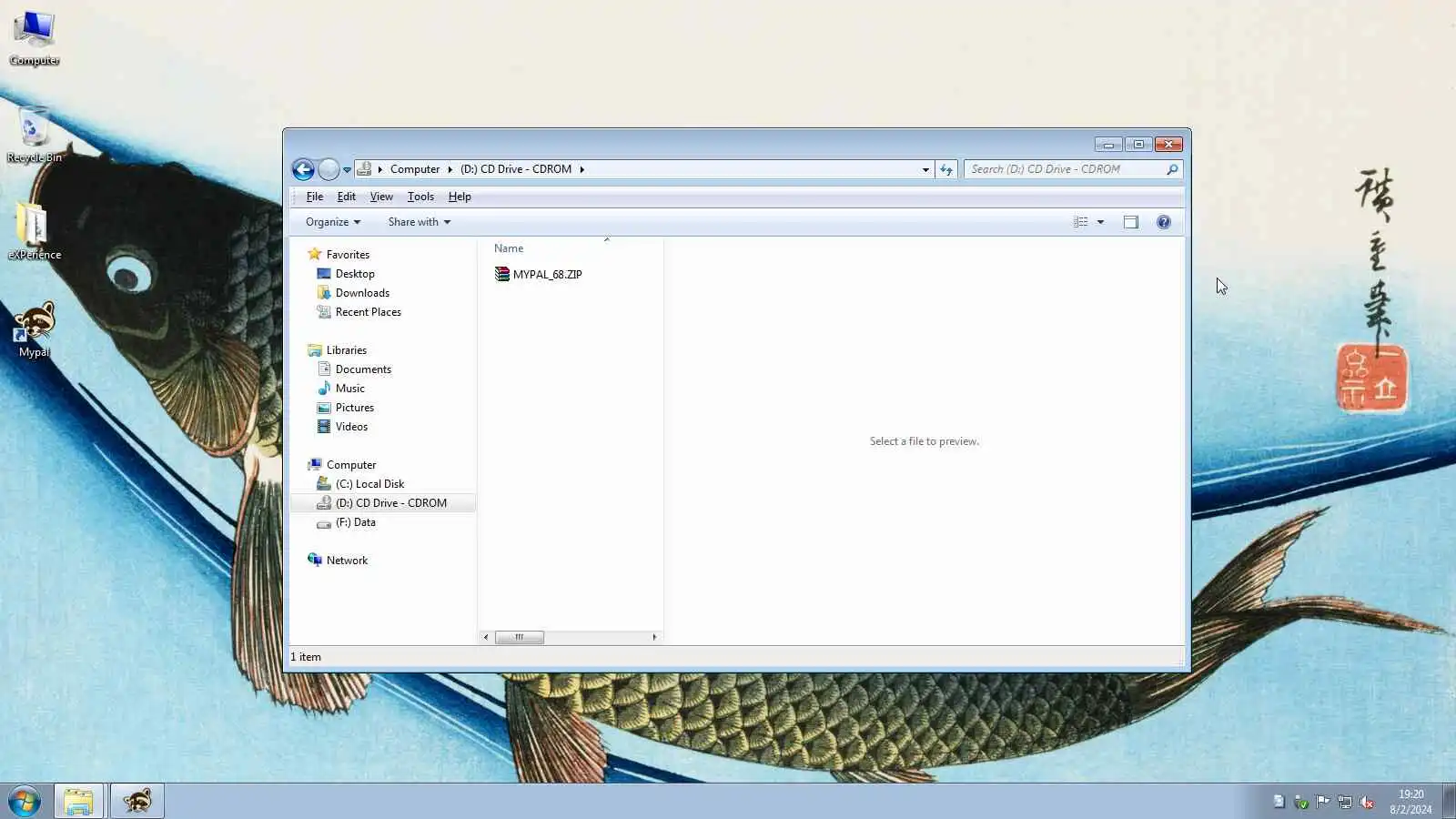This screenshot has width=1456, height=819.
Task: Click the muted volume speaker tray icon
Action: click(1367, 802)
